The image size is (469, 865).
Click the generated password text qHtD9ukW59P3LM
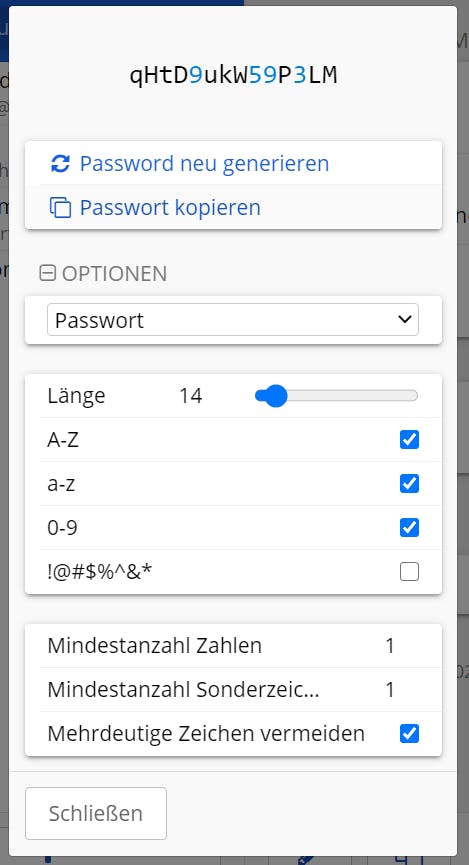click(233, 76)
